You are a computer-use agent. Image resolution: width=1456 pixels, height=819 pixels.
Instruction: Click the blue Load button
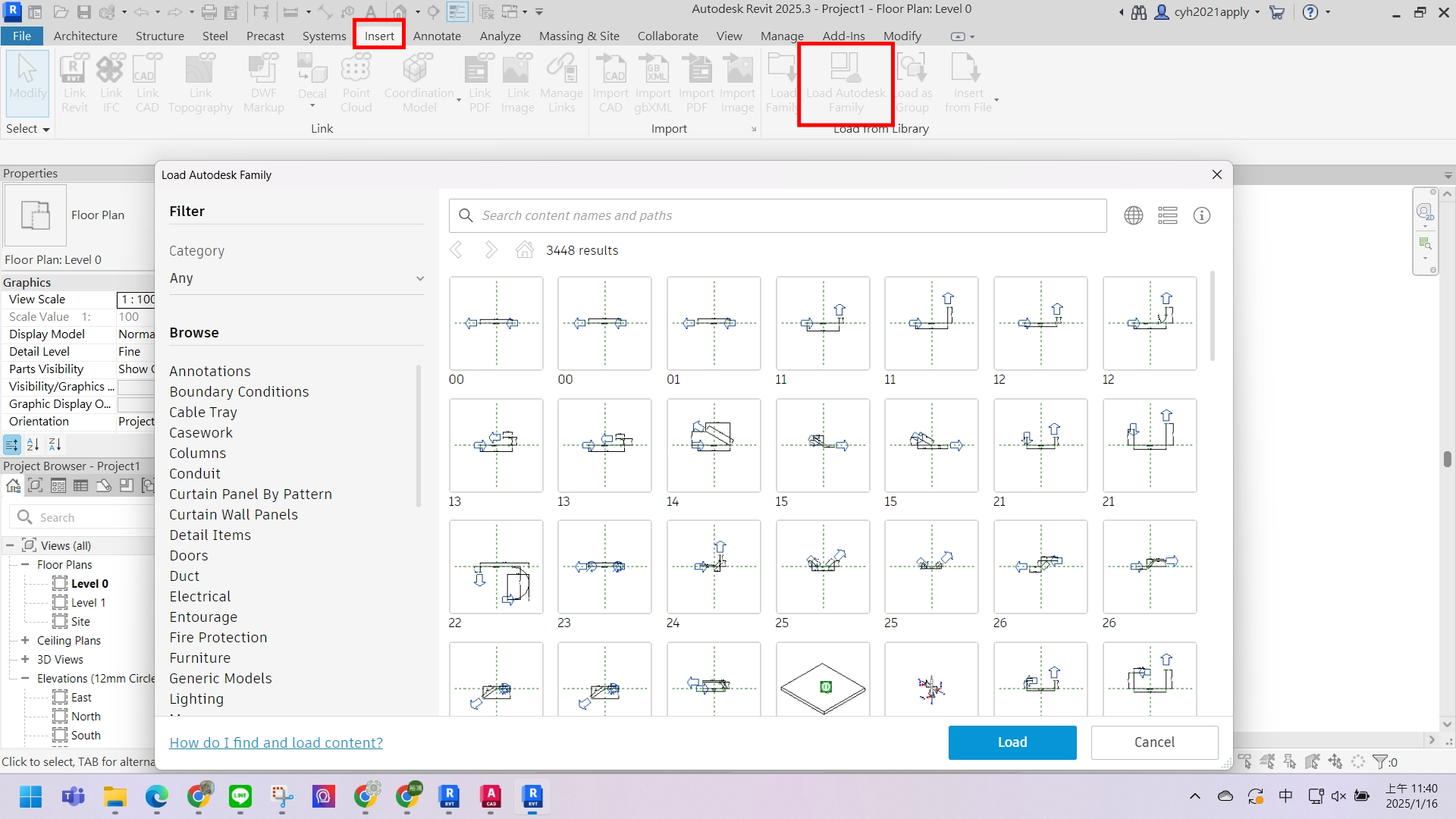(x=1012, y=742)
